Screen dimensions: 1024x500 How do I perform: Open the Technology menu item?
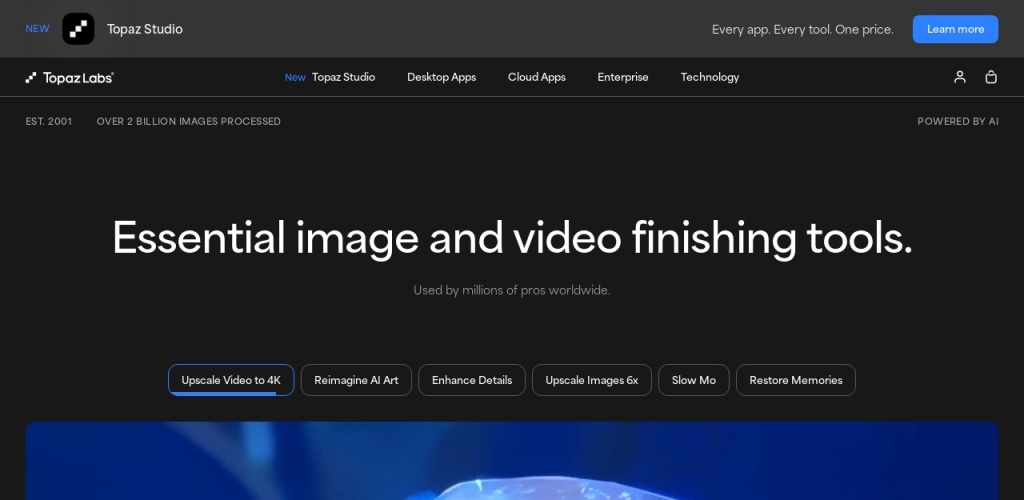[x=710, y=77]
